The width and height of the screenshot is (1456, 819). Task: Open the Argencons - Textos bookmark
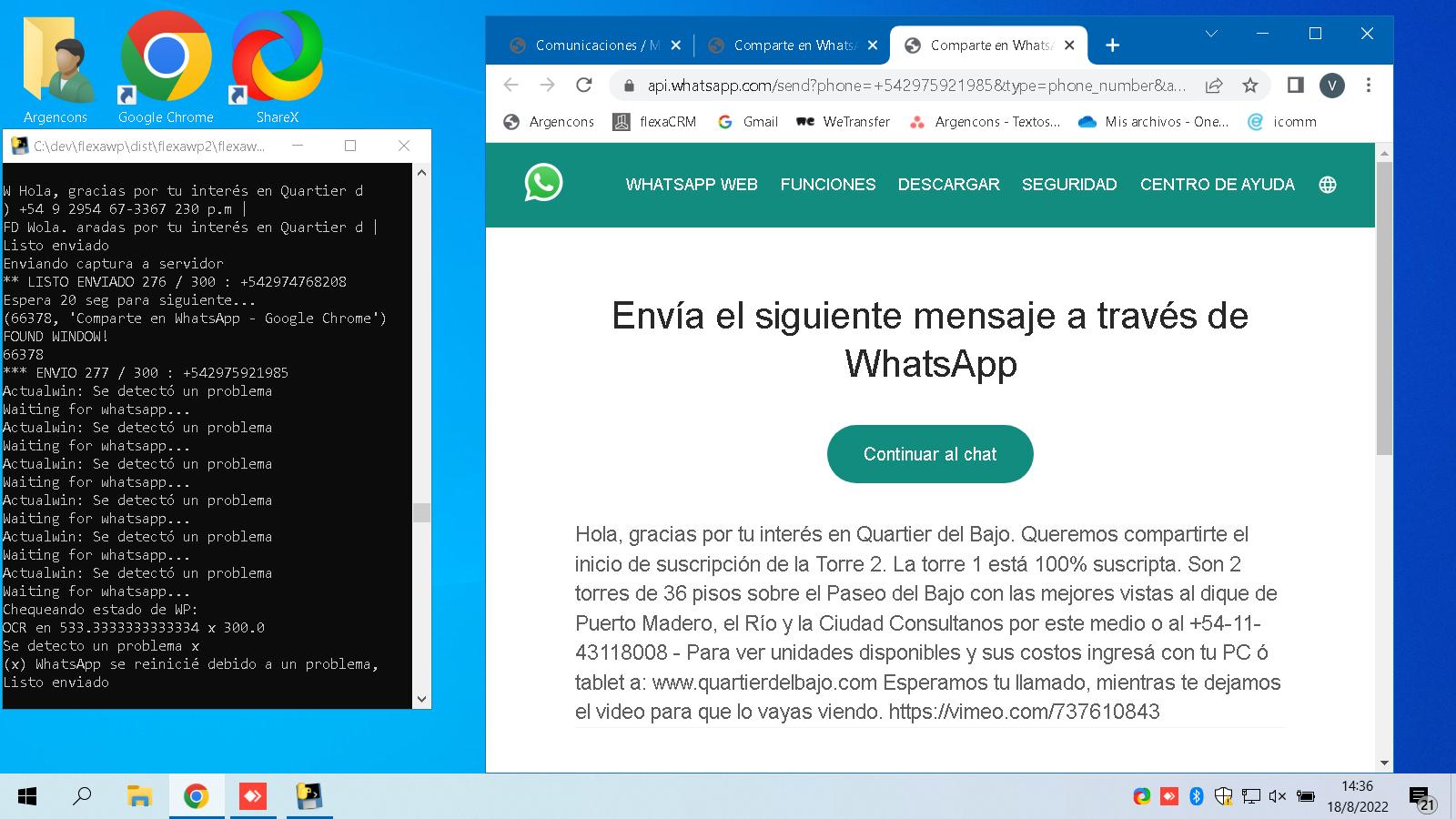[985, 122]
